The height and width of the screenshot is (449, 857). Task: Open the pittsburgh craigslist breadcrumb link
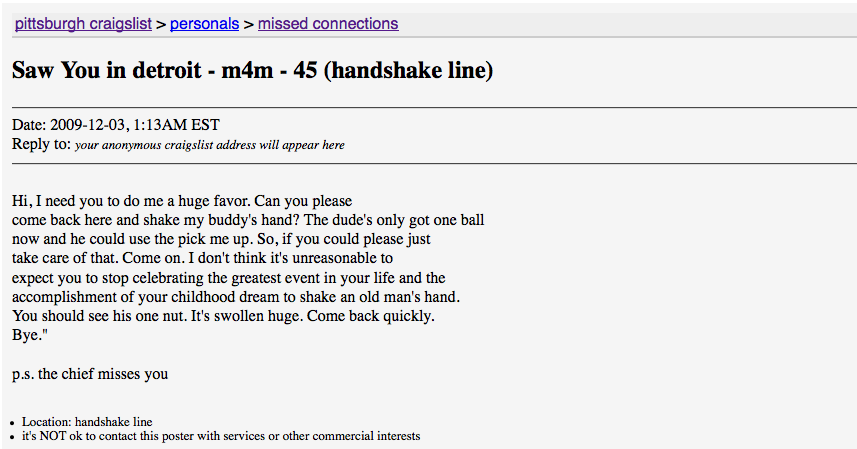[x=83, y=24]
